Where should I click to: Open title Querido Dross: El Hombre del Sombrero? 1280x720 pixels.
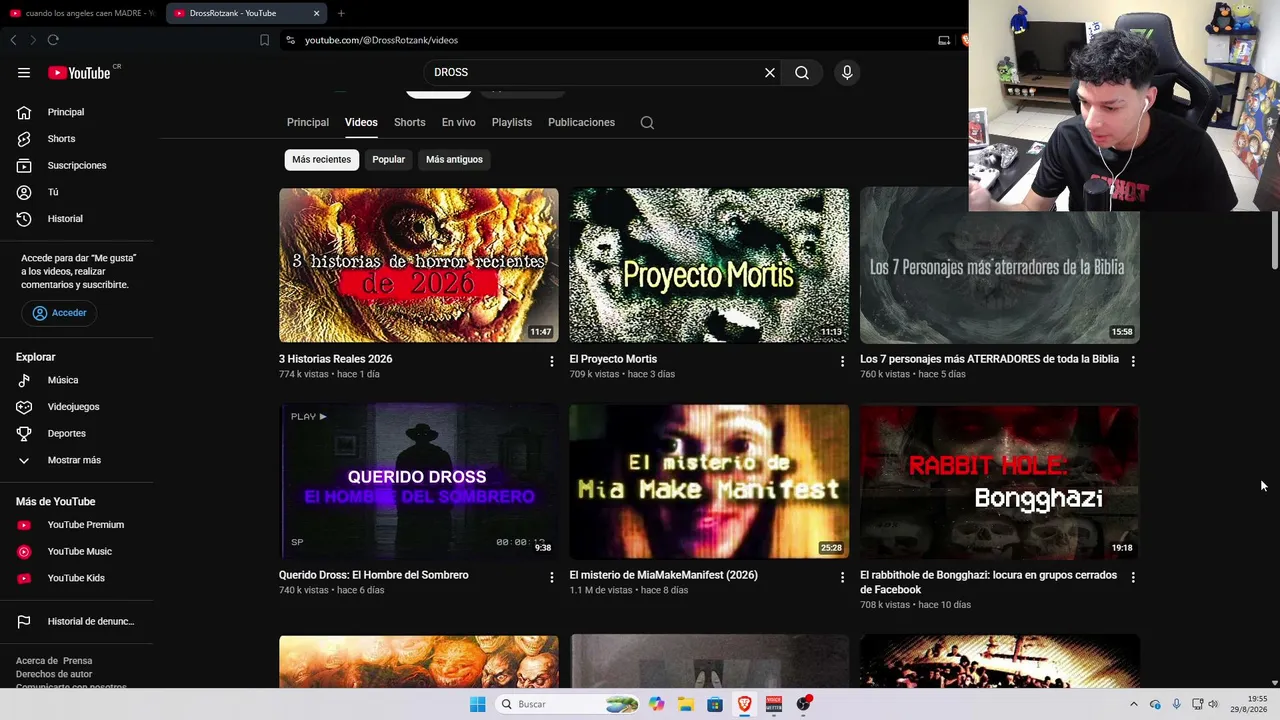(374, 575)
